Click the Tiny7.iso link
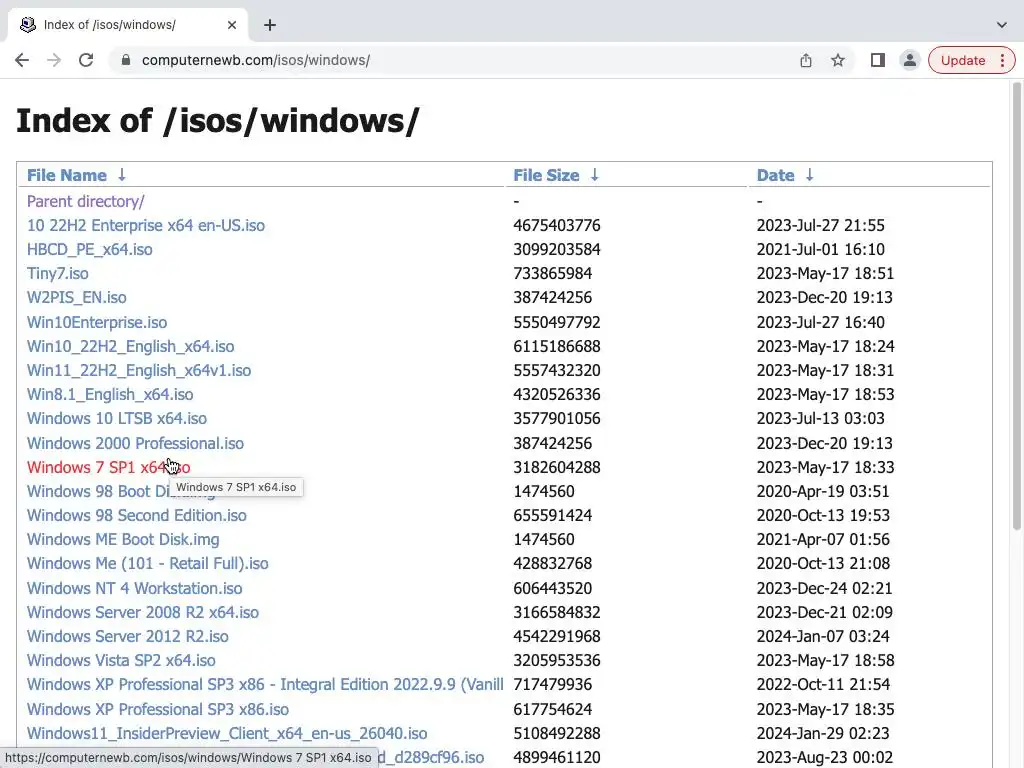 (57, 274)
